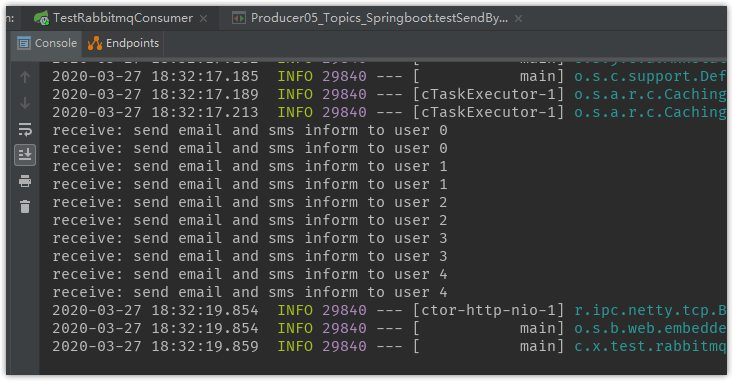
Task: Print the console output
Action: click(25, 181)
